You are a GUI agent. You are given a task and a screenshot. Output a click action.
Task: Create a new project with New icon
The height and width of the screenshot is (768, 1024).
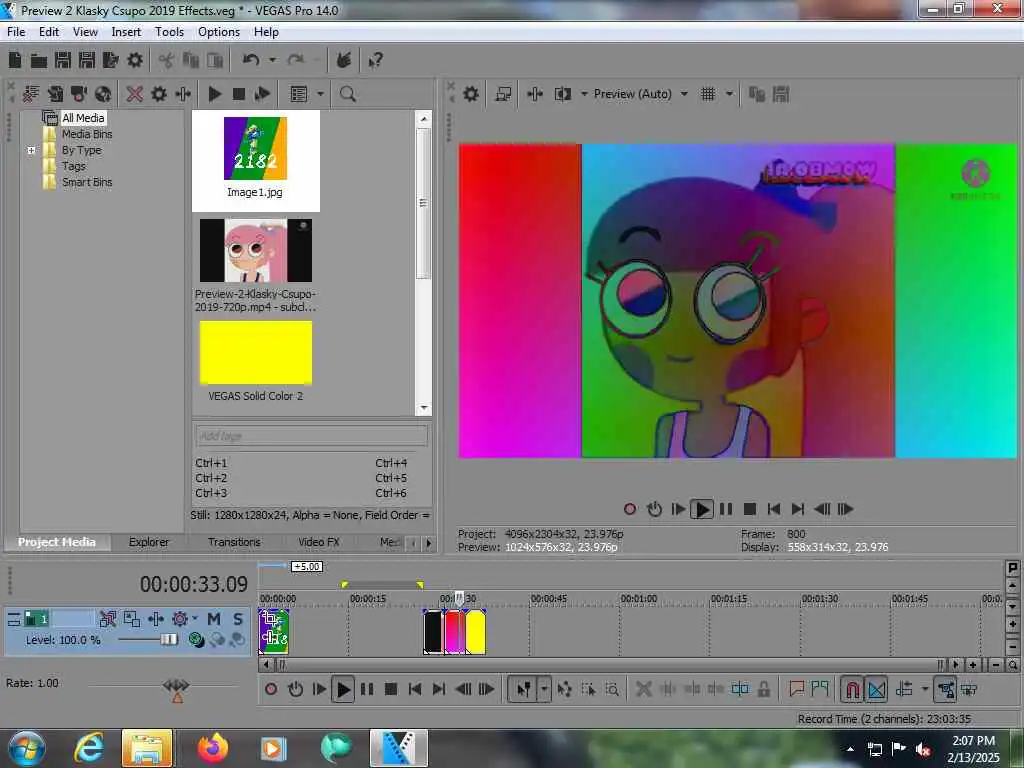14,60
